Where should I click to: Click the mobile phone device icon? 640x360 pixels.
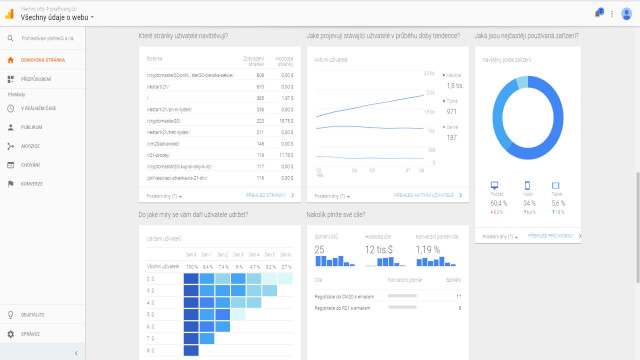click(527, 186)
